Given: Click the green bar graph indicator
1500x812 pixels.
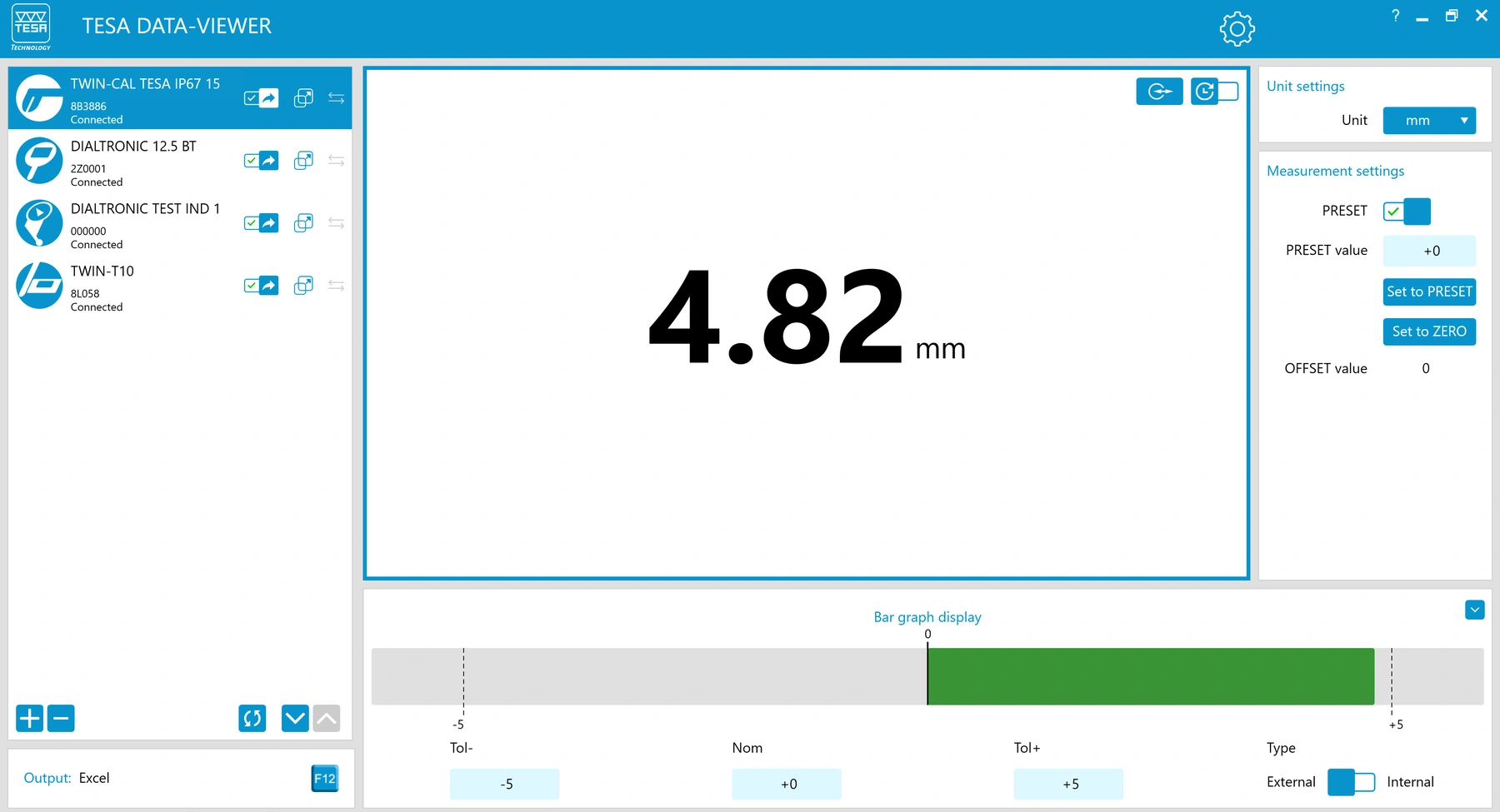Looking at the screenshot, I should pos(1151,676).
